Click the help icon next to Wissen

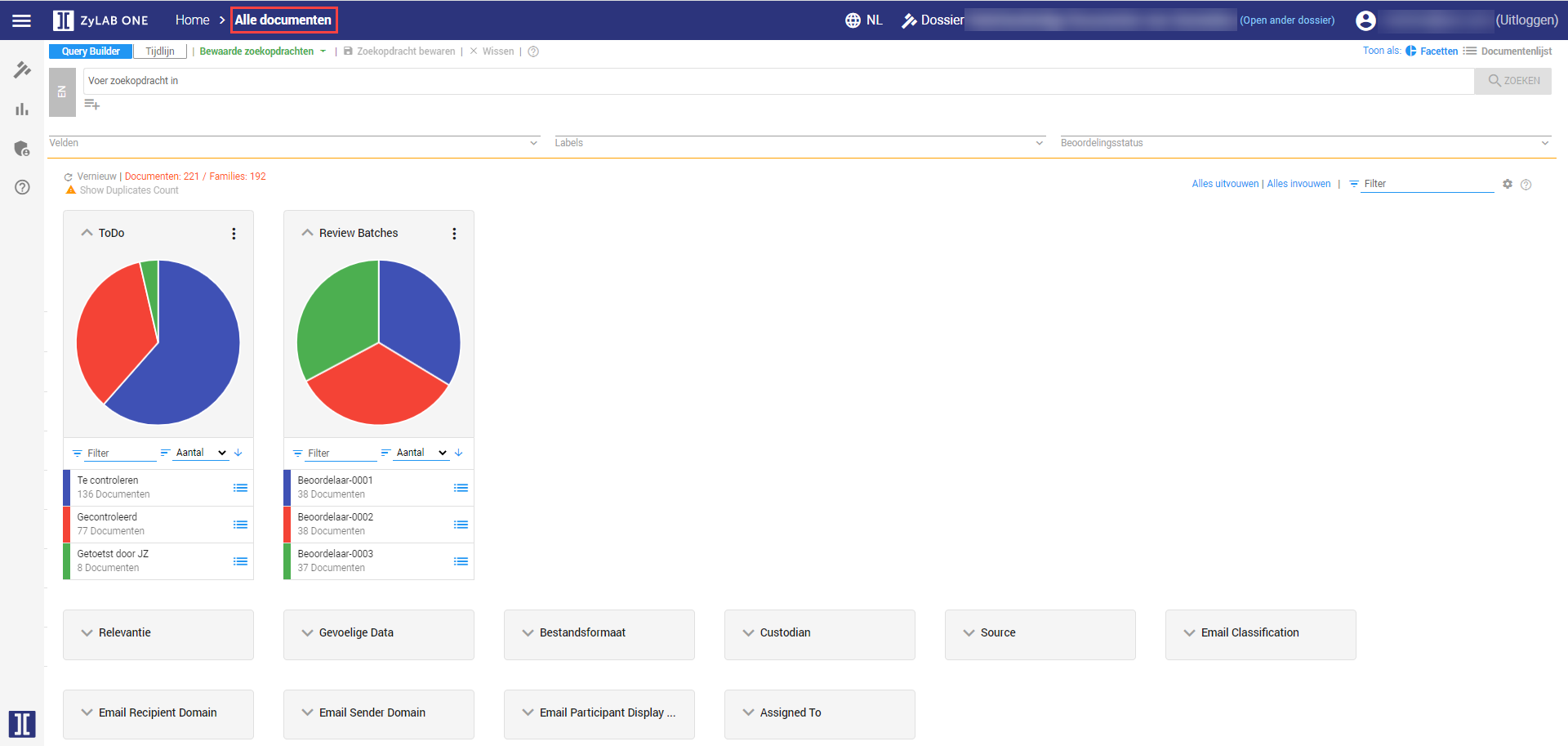click(x=533, y=51)
